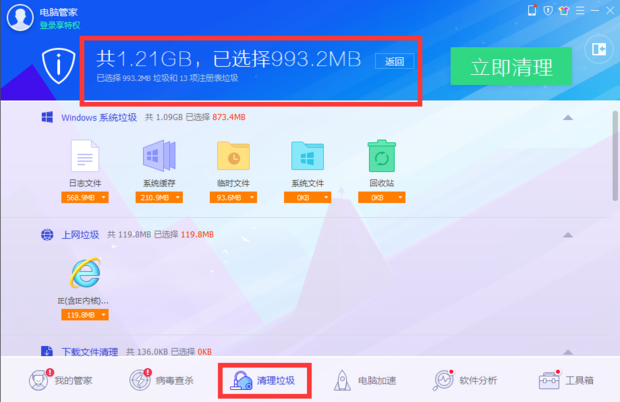Open the 568.9MB dropdown under 日志文件
The height and width of the screenshot is (402, 620).
coord(85,198)
